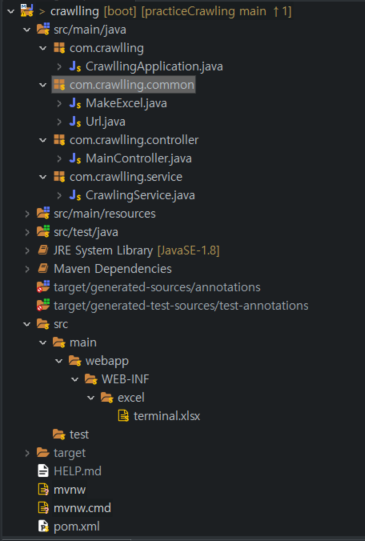Collapse the src/main/java source folder arrow
Viewport: 365px width, 541px height.
point(27,30)
